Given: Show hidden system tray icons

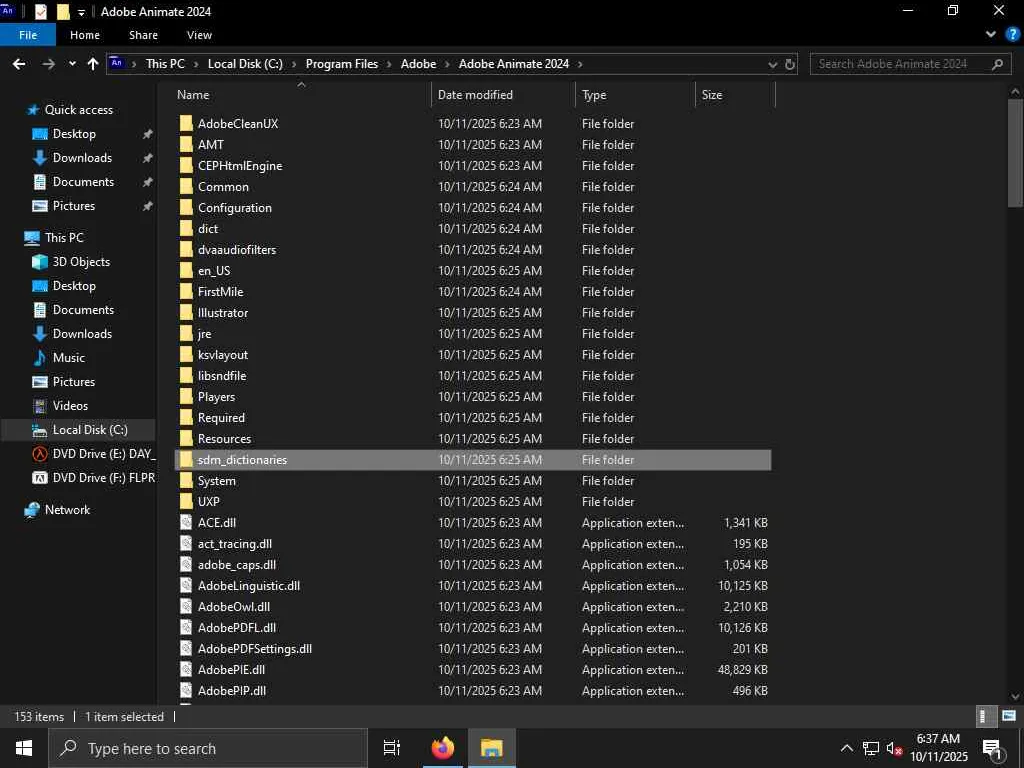Looking at the screenshot, I should pyautogui.click(x=846, y=748).
